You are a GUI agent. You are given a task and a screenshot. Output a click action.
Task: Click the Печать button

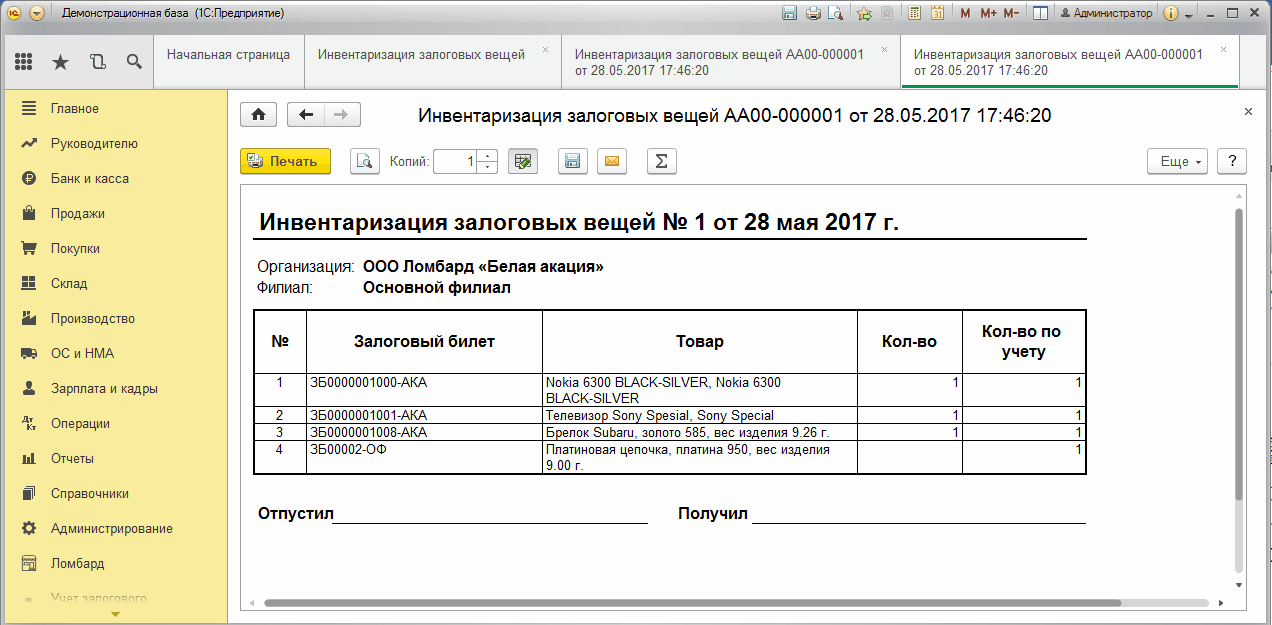(x=285, y=161)
